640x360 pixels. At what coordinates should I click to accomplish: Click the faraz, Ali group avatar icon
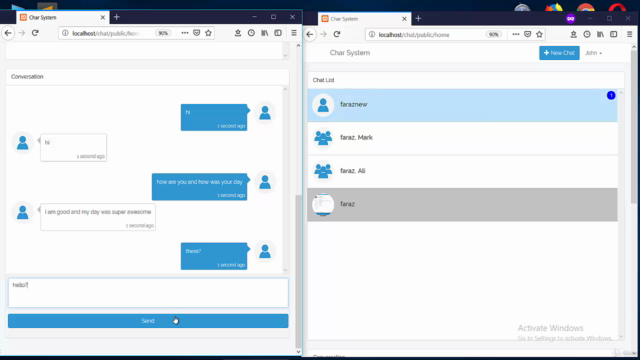click(x=323, y=171)
